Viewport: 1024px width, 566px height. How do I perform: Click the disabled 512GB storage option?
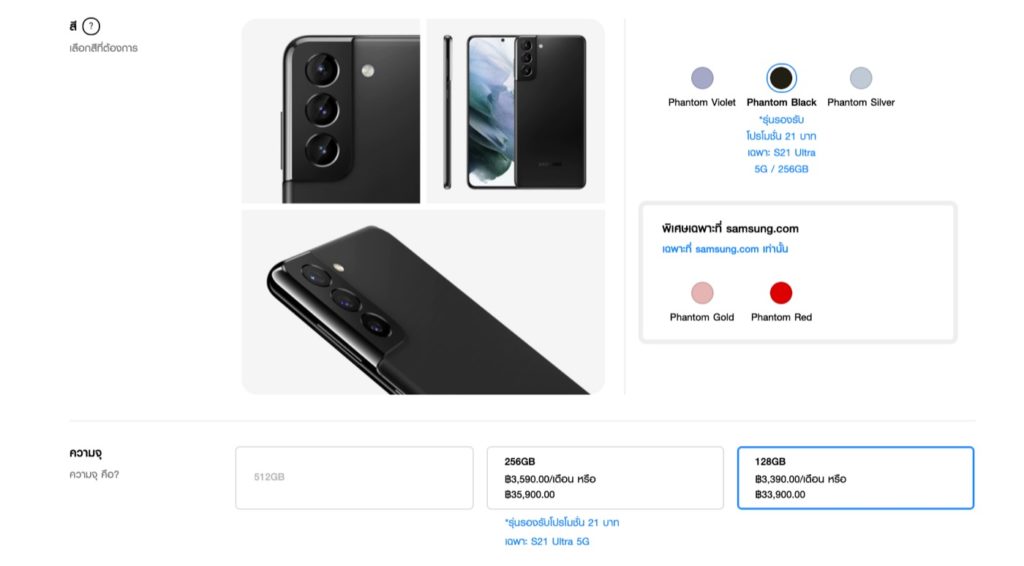click(355, 478)
